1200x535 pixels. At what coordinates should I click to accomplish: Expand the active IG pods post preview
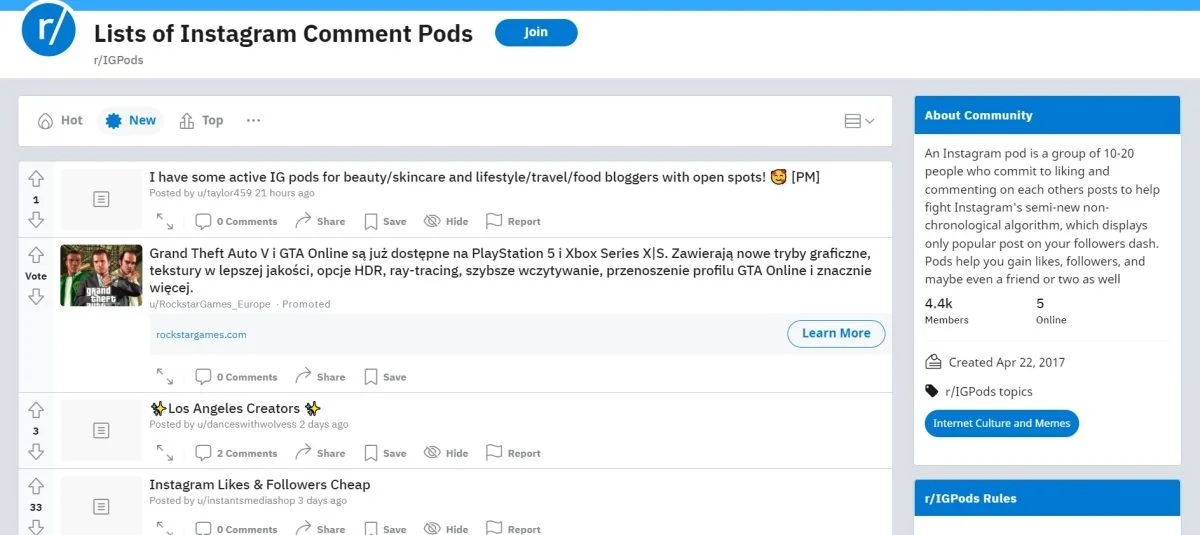click(x=165, y=221)
